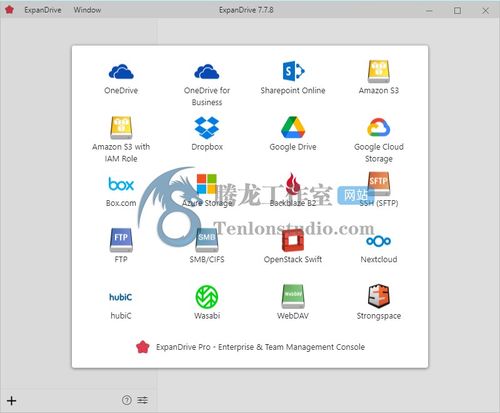
Task: Click the Strongspace text label
Action: [379, 316]
